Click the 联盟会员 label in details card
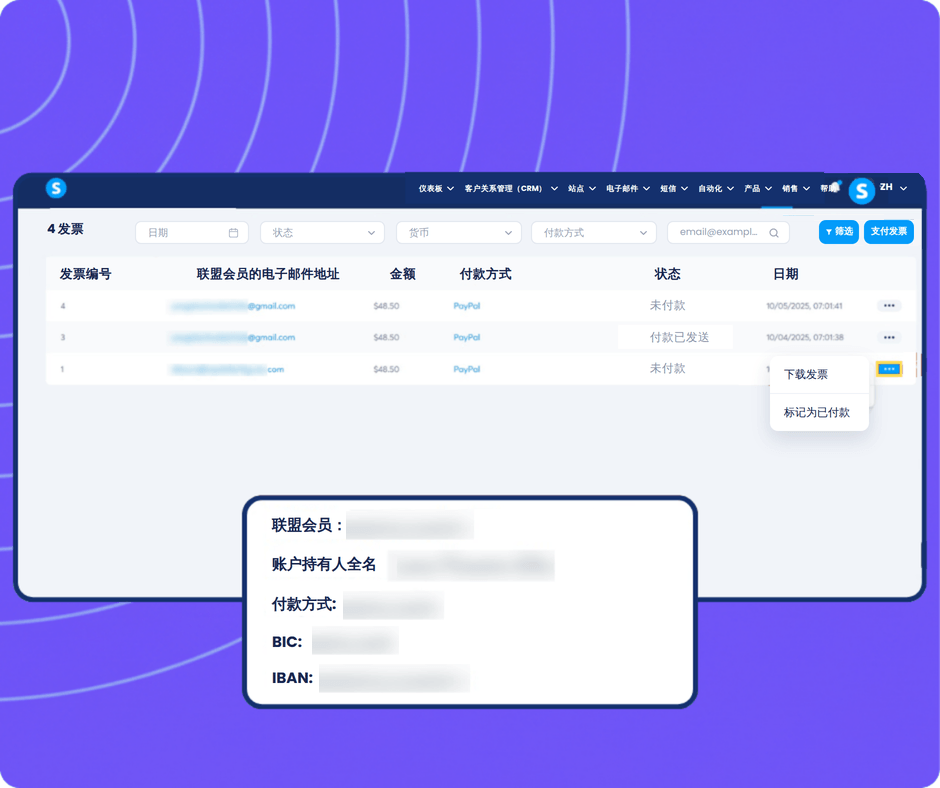The height and width of the screenshot is (788, 940). [x=307, y=525]
